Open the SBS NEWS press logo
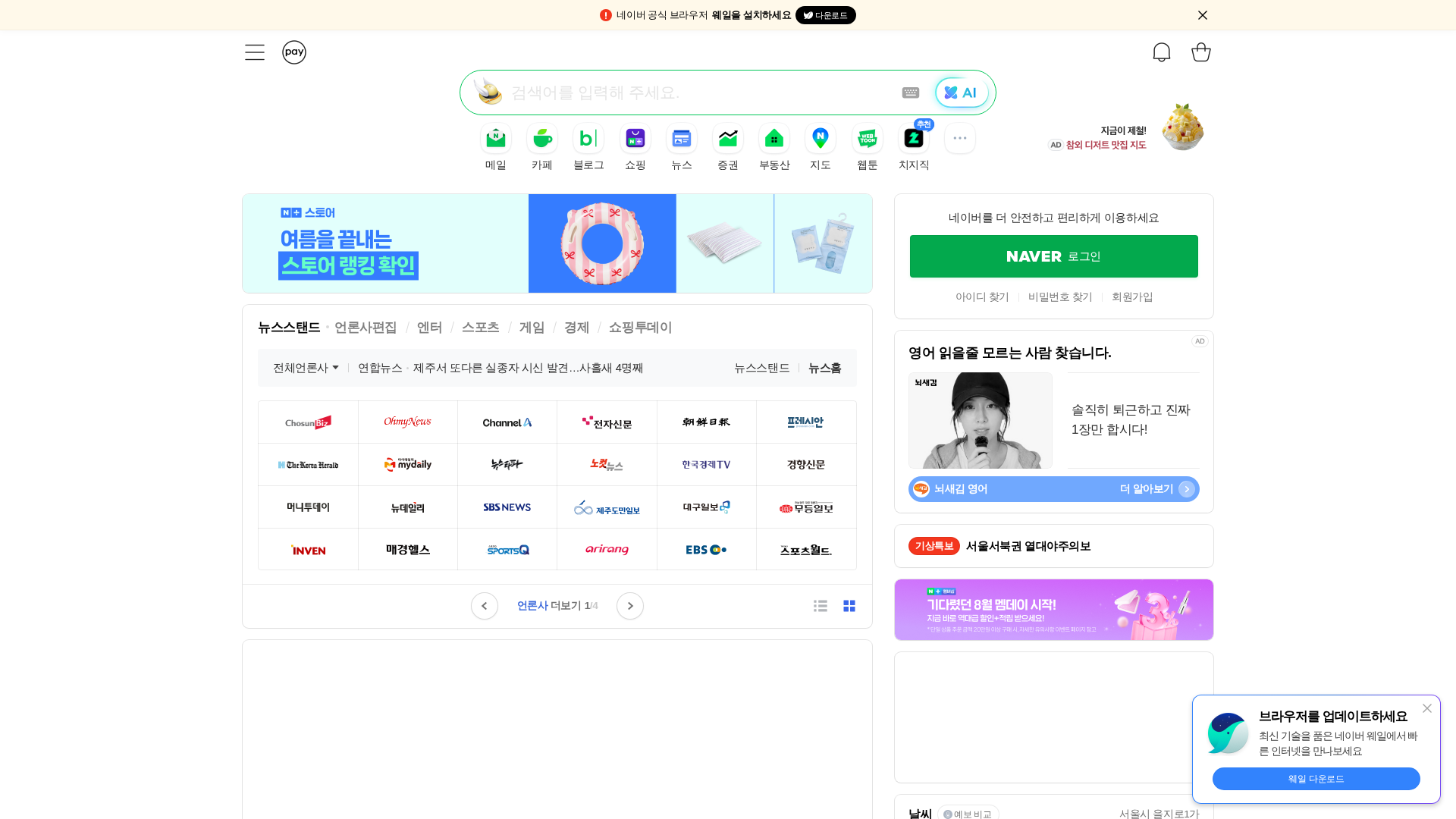Screen dimensions: 1456x819 [507, 507]
